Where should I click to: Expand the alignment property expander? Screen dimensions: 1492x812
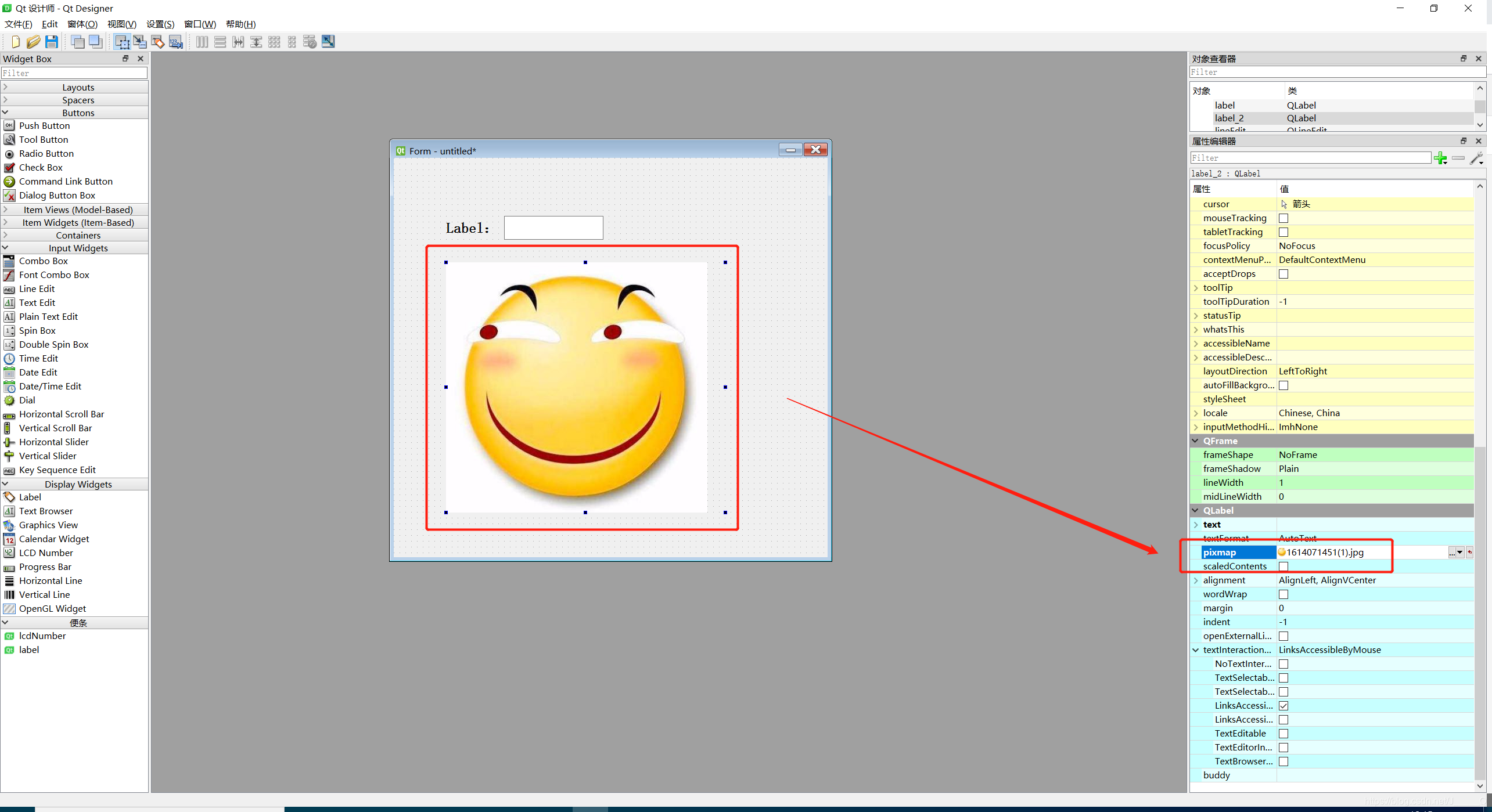click(1196, 580)
